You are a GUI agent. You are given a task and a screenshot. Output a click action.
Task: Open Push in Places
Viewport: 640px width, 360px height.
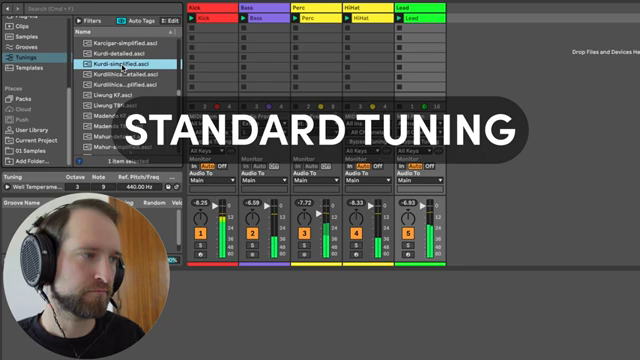tap(22, 120)
